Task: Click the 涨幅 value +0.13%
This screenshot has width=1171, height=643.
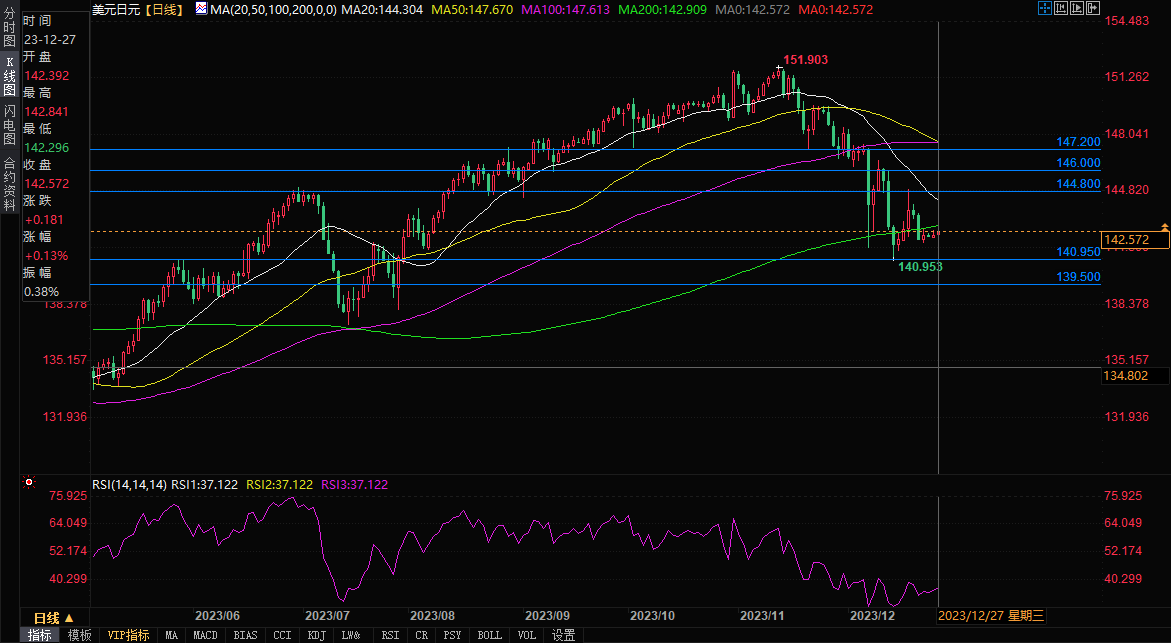Action: (x=46, y=255)
